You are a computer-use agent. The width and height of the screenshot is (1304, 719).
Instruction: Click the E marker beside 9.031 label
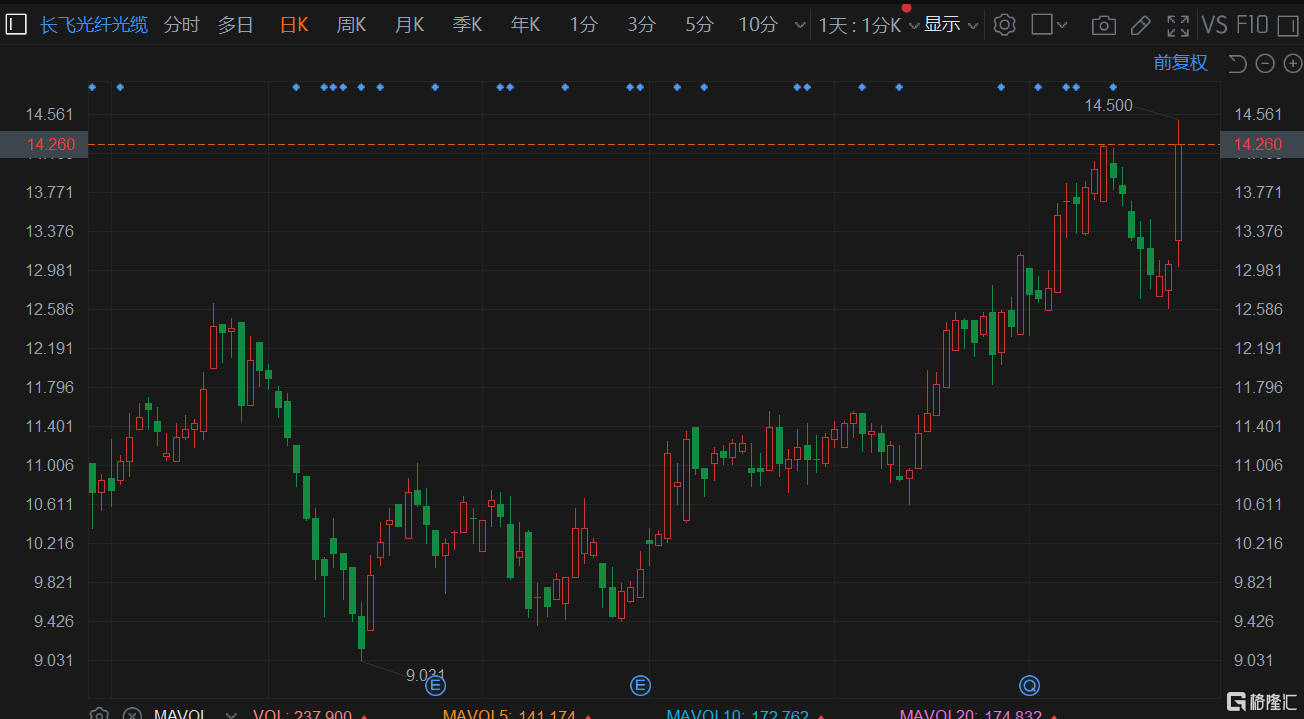pos(435,685)
